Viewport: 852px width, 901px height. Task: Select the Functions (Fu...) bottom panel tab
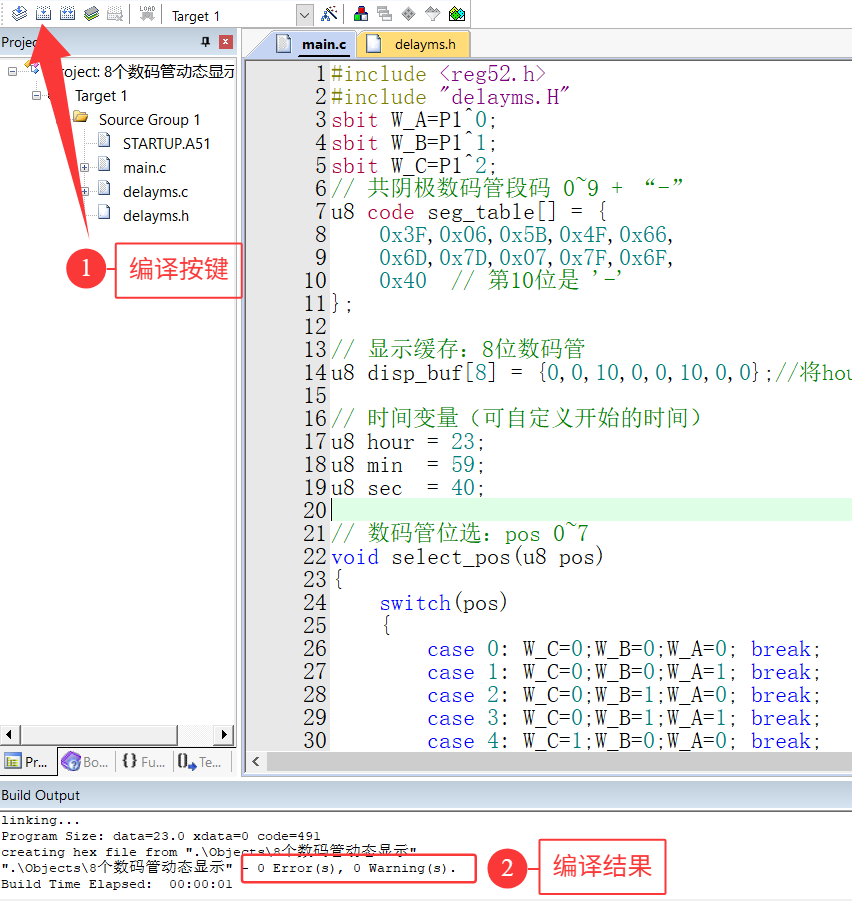pos(144,762)
